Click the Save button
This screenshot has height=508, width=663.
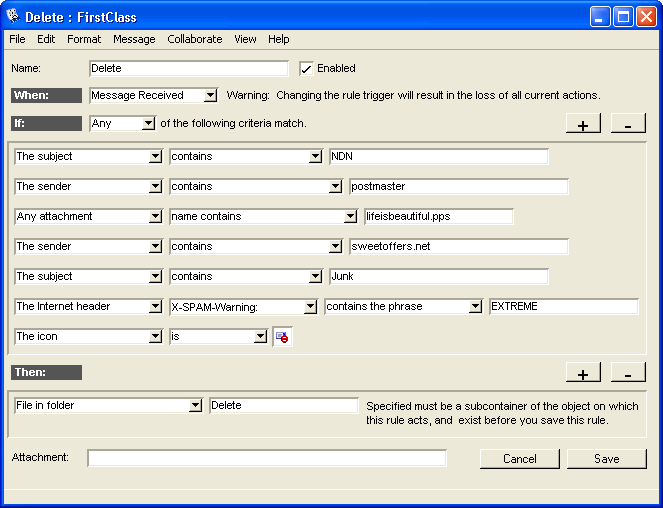tap(606, 459)
